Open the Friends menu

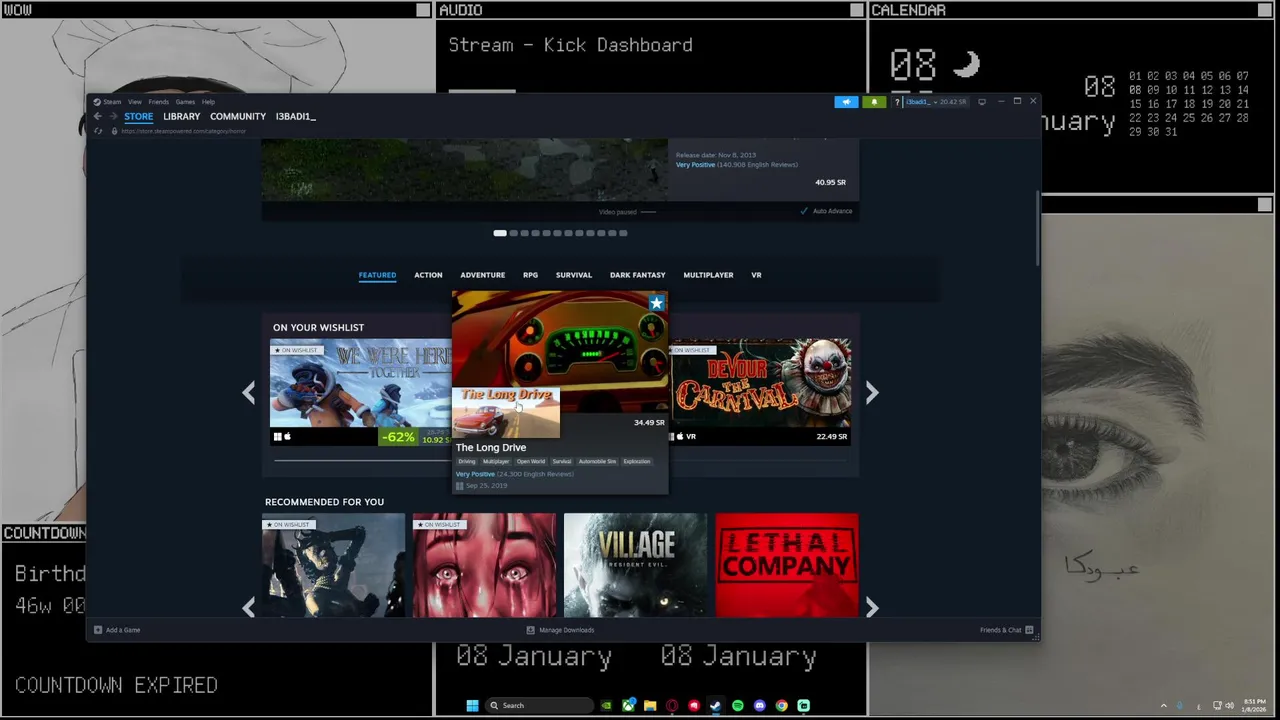[158, 102]
